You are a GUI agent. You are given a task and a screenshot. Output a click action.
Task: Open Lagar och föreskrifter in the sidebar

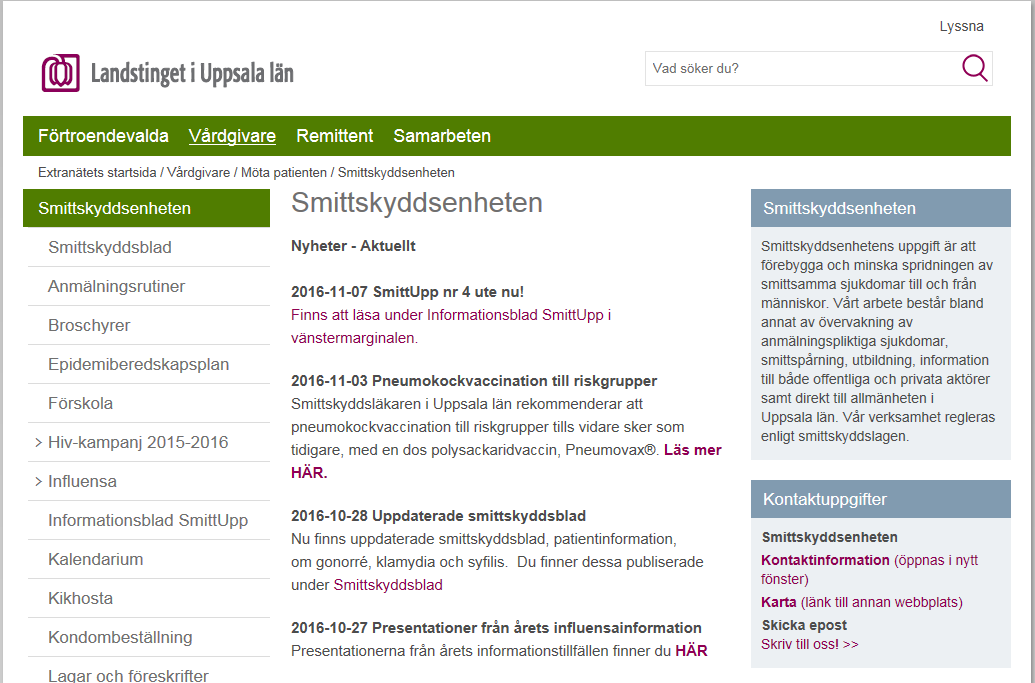click(x=128, y=675)
